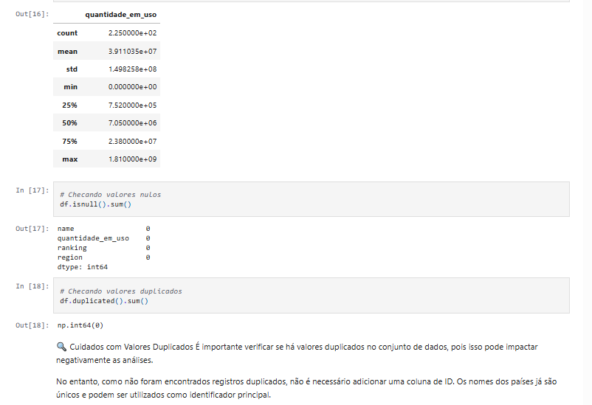Click the 50% percentile row
The image size is (592, 405).
point(106,123)
